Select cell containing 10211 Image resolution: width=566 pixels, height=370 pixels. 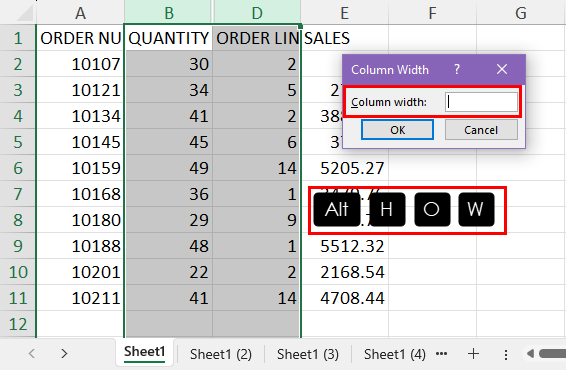pos(80,298)
